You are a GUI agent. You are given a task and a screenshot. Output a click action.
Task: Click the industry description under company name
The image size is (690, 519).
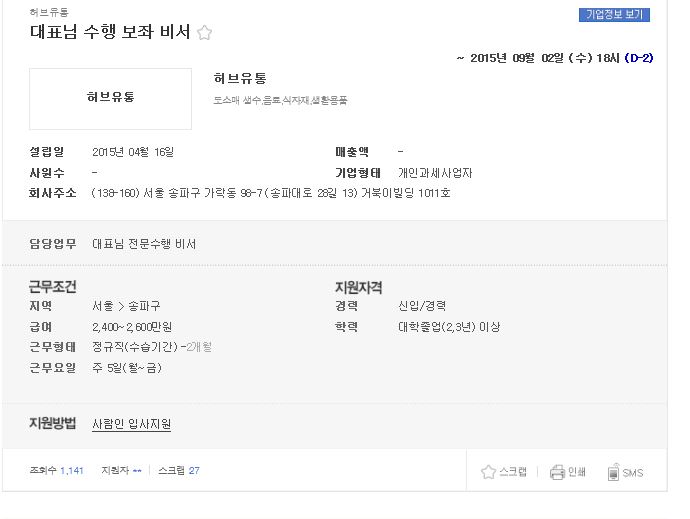pyautogui.click(x=280, y=100)
